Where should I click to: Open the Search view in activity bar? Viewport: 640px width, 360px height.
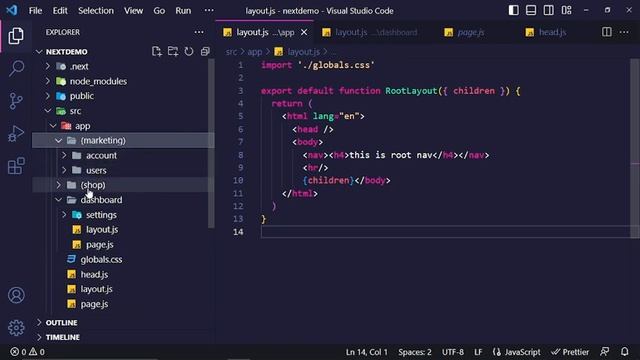(x=16, y=68)
